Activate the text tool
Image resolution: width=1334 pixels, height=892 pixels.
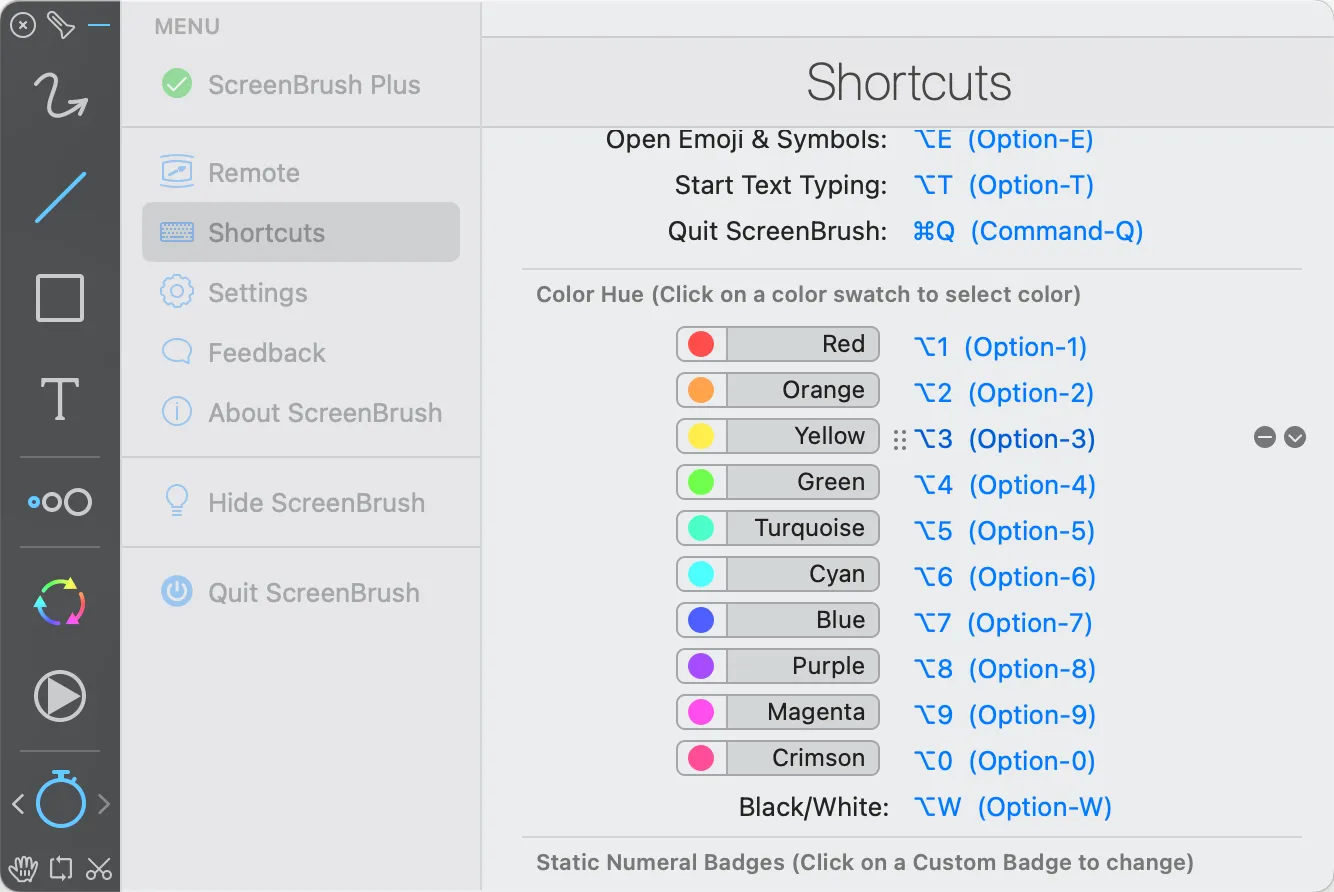pos(60,399)
